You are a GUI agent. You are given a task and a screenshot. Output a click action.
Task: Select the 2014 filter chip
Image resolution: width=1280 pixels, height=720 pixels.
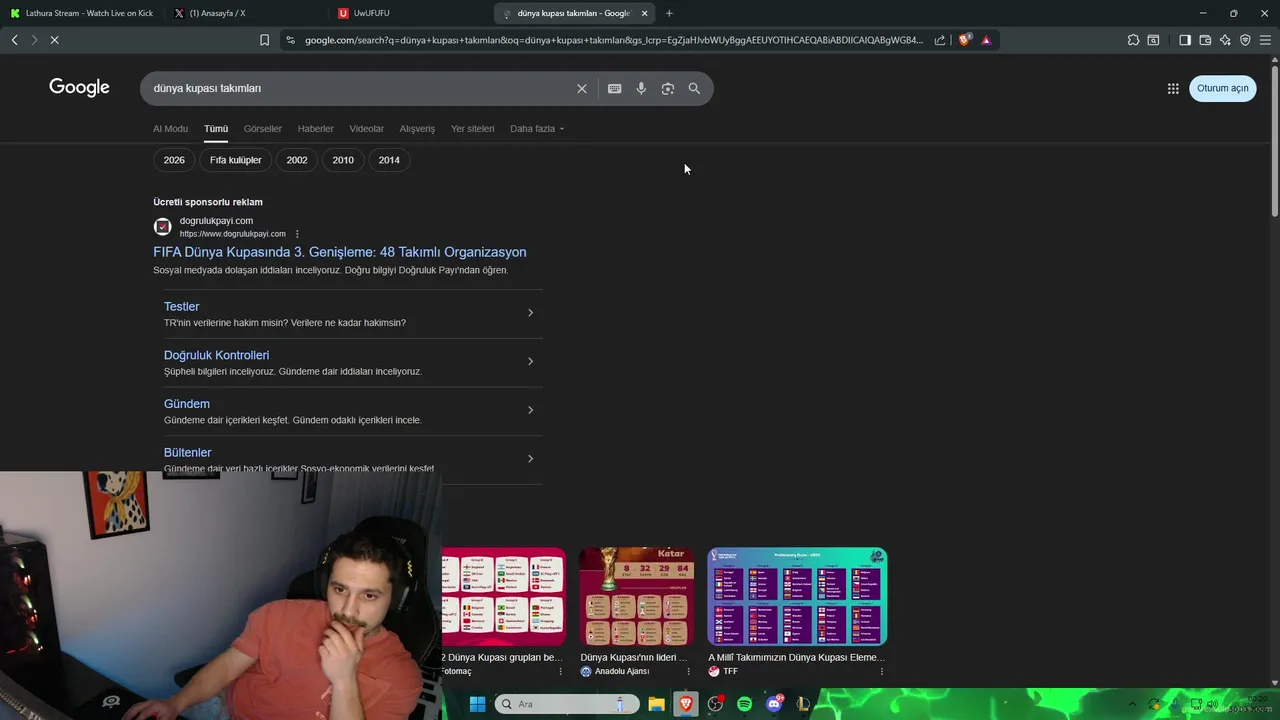[x=389, y=160]
